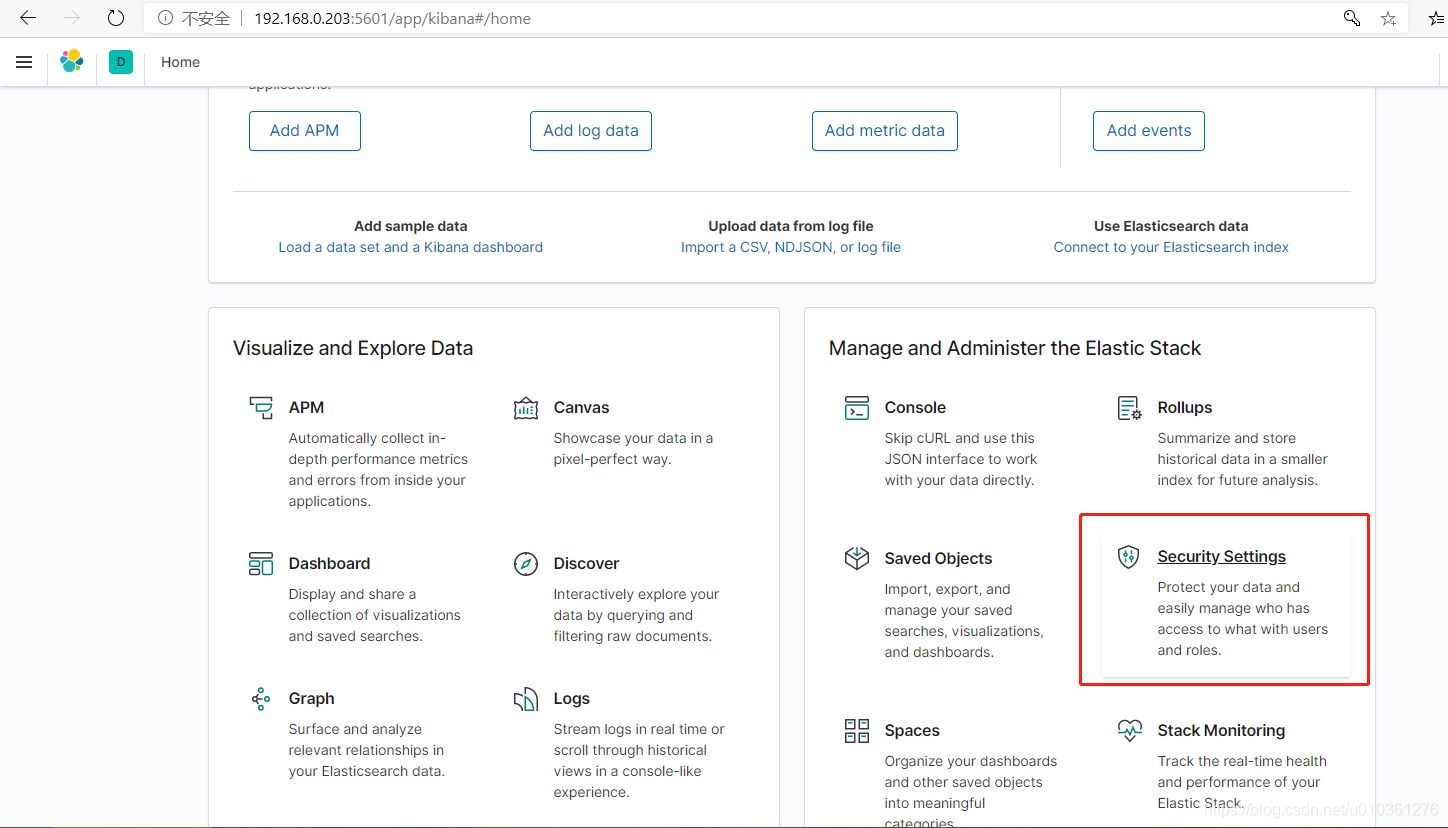Click the APM icon
Viewport: 1448px width, 828px height.
pos(261,408)
